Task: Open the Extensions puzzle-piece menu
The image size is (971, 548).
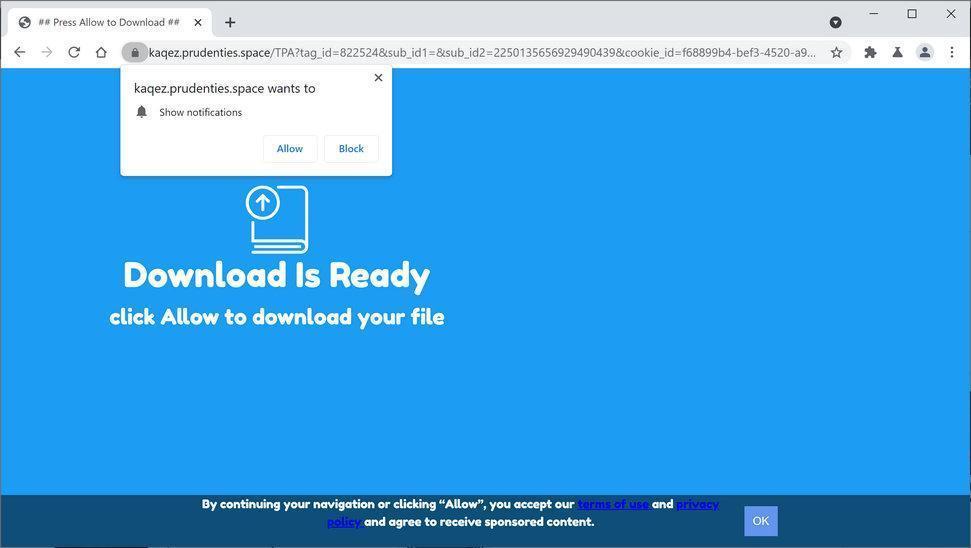Action: [870, 53]
